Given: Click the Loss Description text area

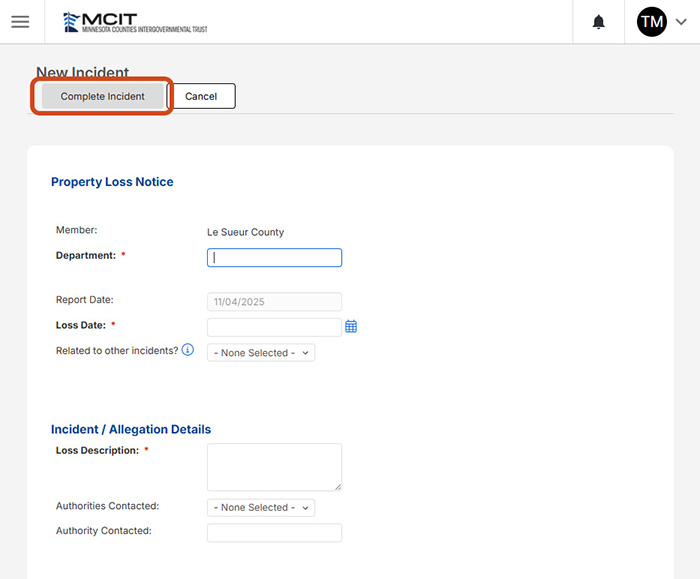Looking at the screenshot, I should pos(274,466).
